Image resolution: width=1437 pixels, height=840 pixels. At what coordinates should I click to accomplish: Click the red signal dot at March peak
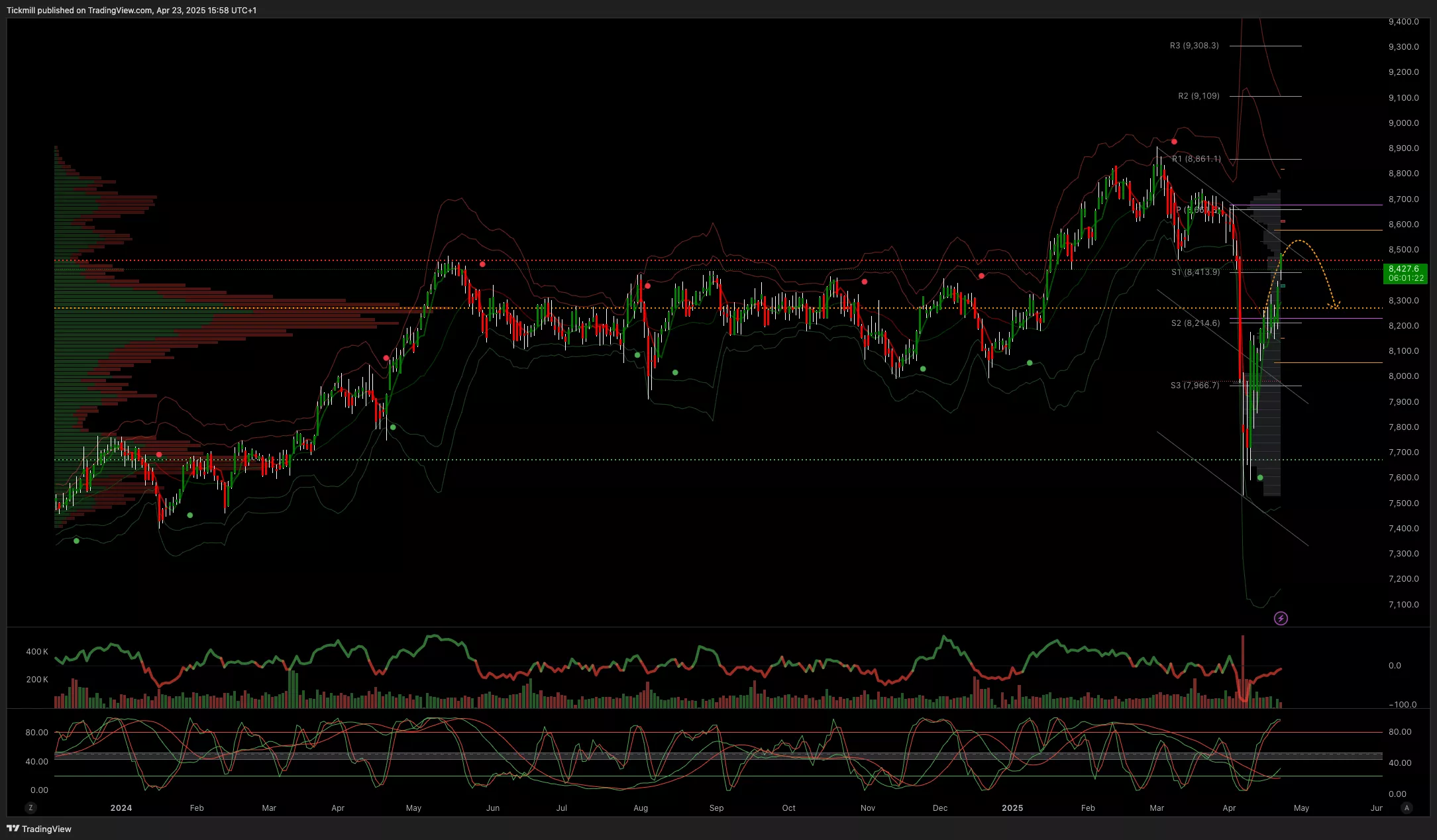click(1174, 142)
